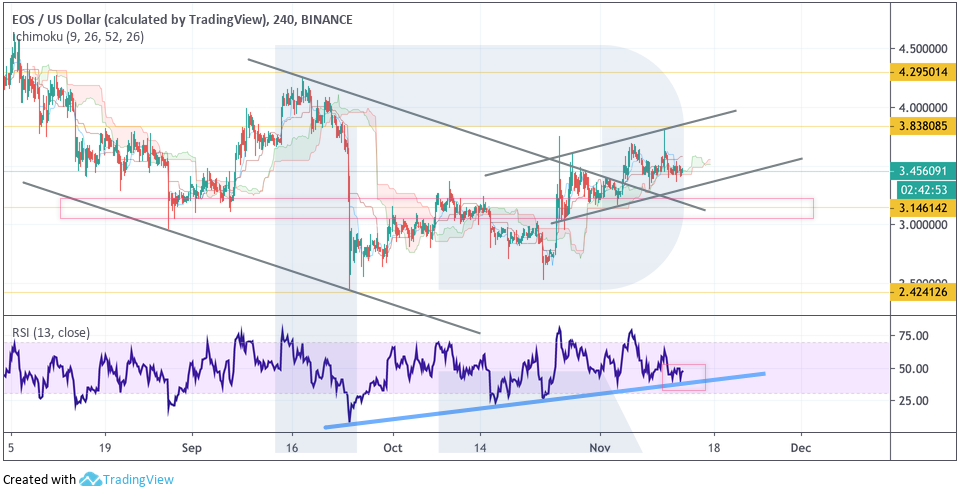Click the 3.000000 price axis value
This screenshot has height=497, width=960.
click(923, 225)
